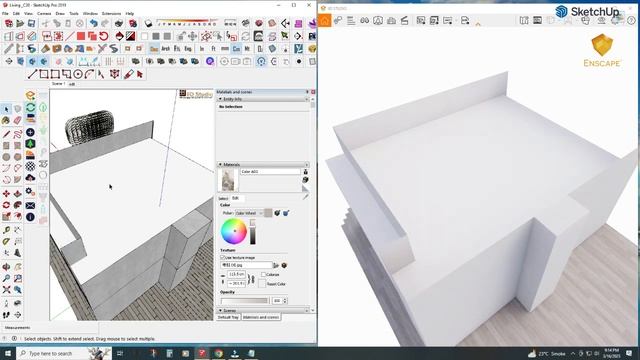Image resolution: width=640 pixels, height=360 pixels.
Task: Select the Zoom magnifier tool in left toolbar
Action: 6,278
